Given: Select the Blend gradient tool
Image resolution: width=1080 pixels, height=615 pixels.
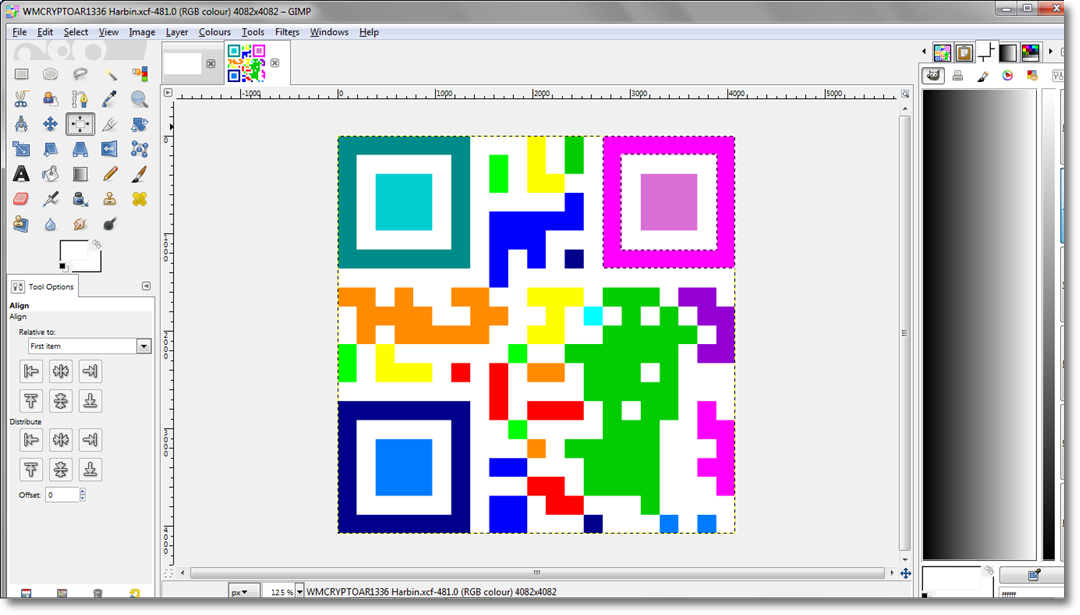Looking at the screenshot, I should (80, 174).
